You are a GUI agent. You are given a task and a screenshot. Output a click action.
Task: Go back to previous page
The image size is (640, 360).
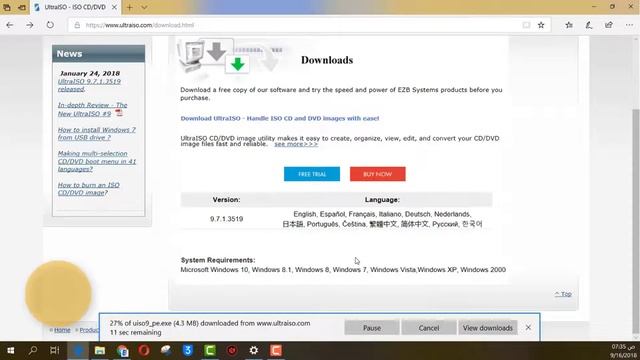(x=10, y=25)
